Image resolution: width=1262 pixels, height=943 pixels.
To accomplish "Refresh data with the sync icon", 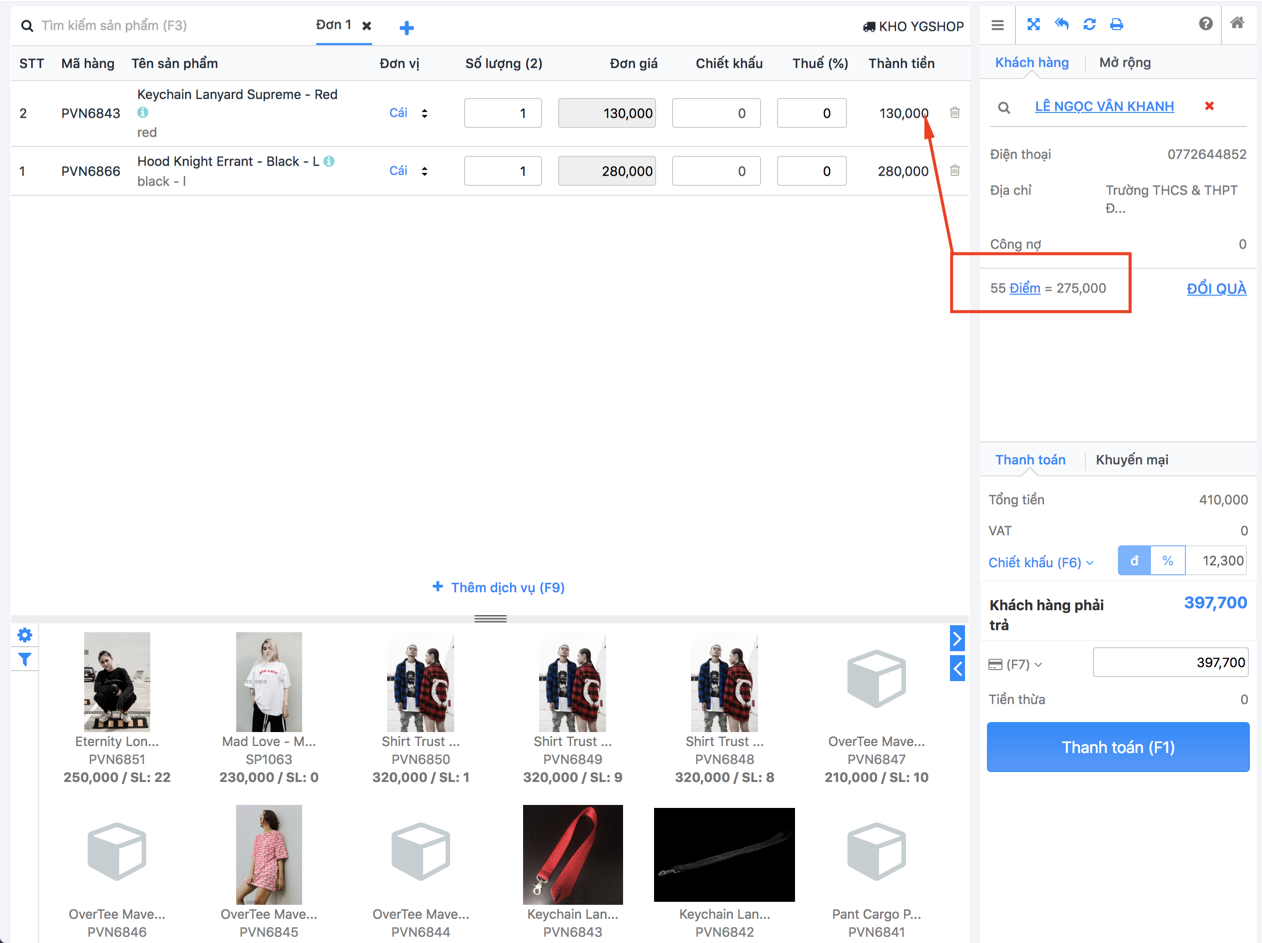I will pos(1089,24).
